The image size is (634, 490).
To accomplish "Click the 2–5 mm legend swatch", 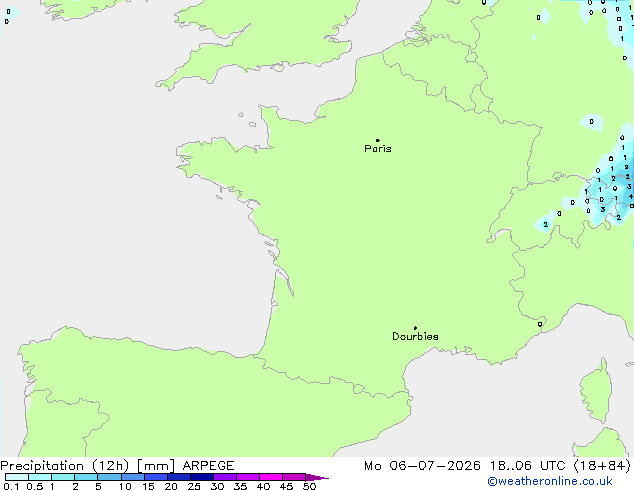I will 86,477.
